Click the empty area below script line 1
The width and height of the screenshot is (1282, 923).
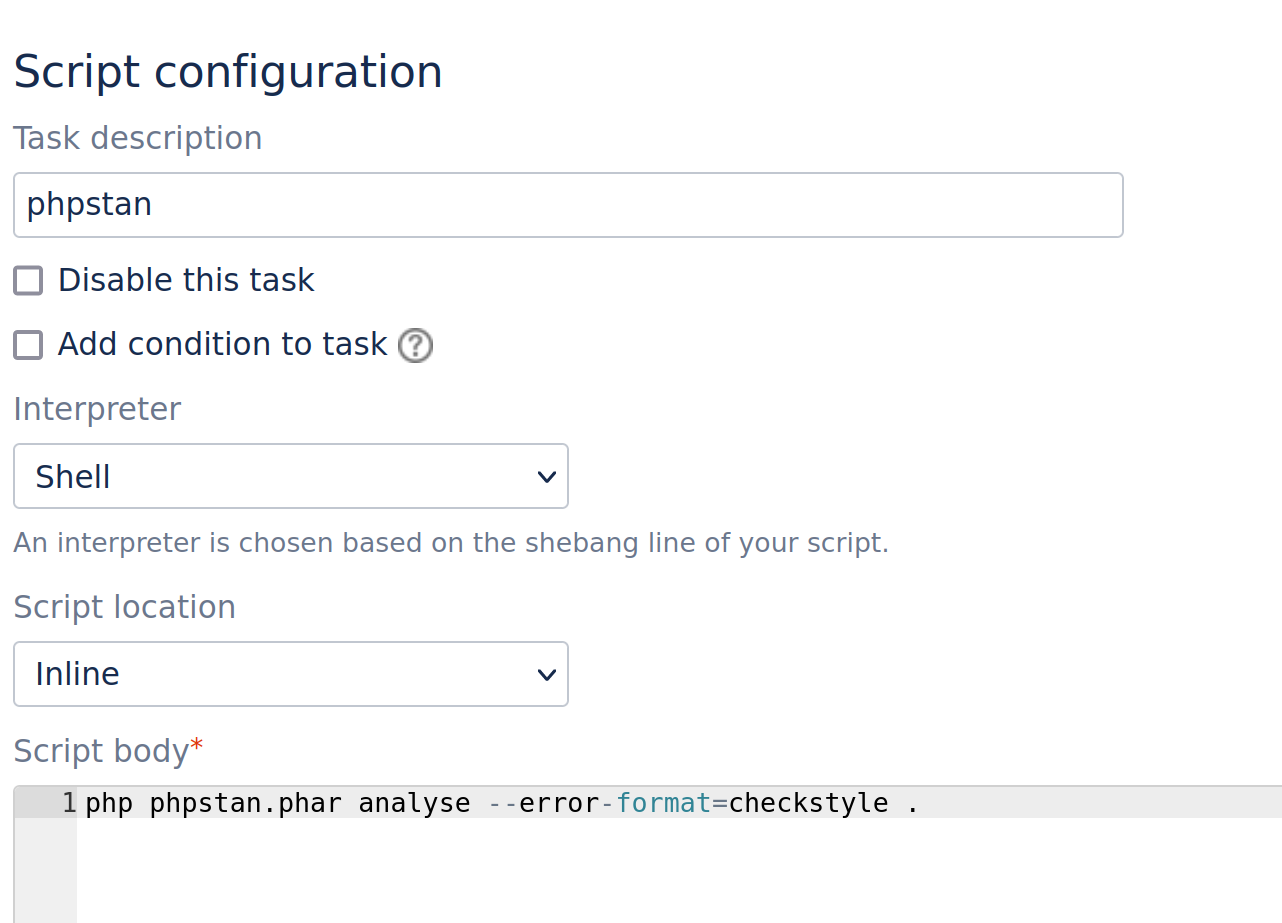(x=600, y=870)
